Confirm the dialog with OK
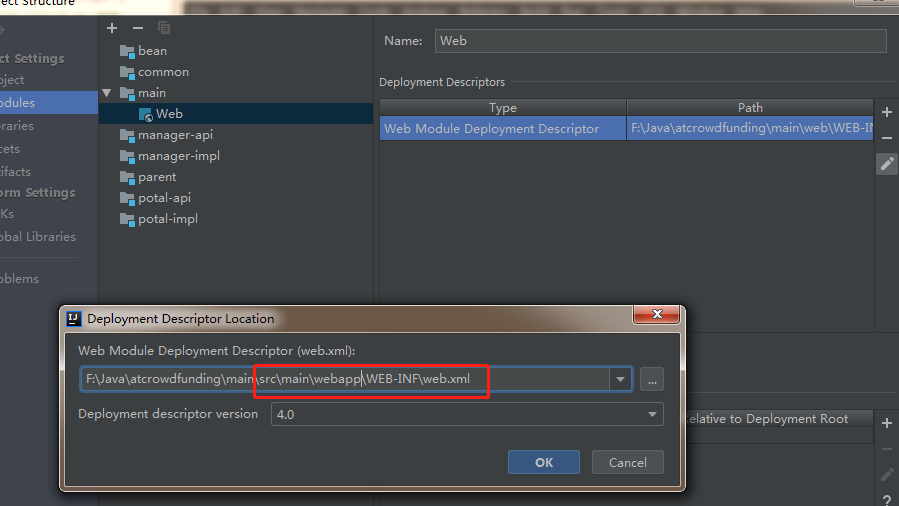The width and height of the screenshot is (899, 506). click(x=544, y=462)
